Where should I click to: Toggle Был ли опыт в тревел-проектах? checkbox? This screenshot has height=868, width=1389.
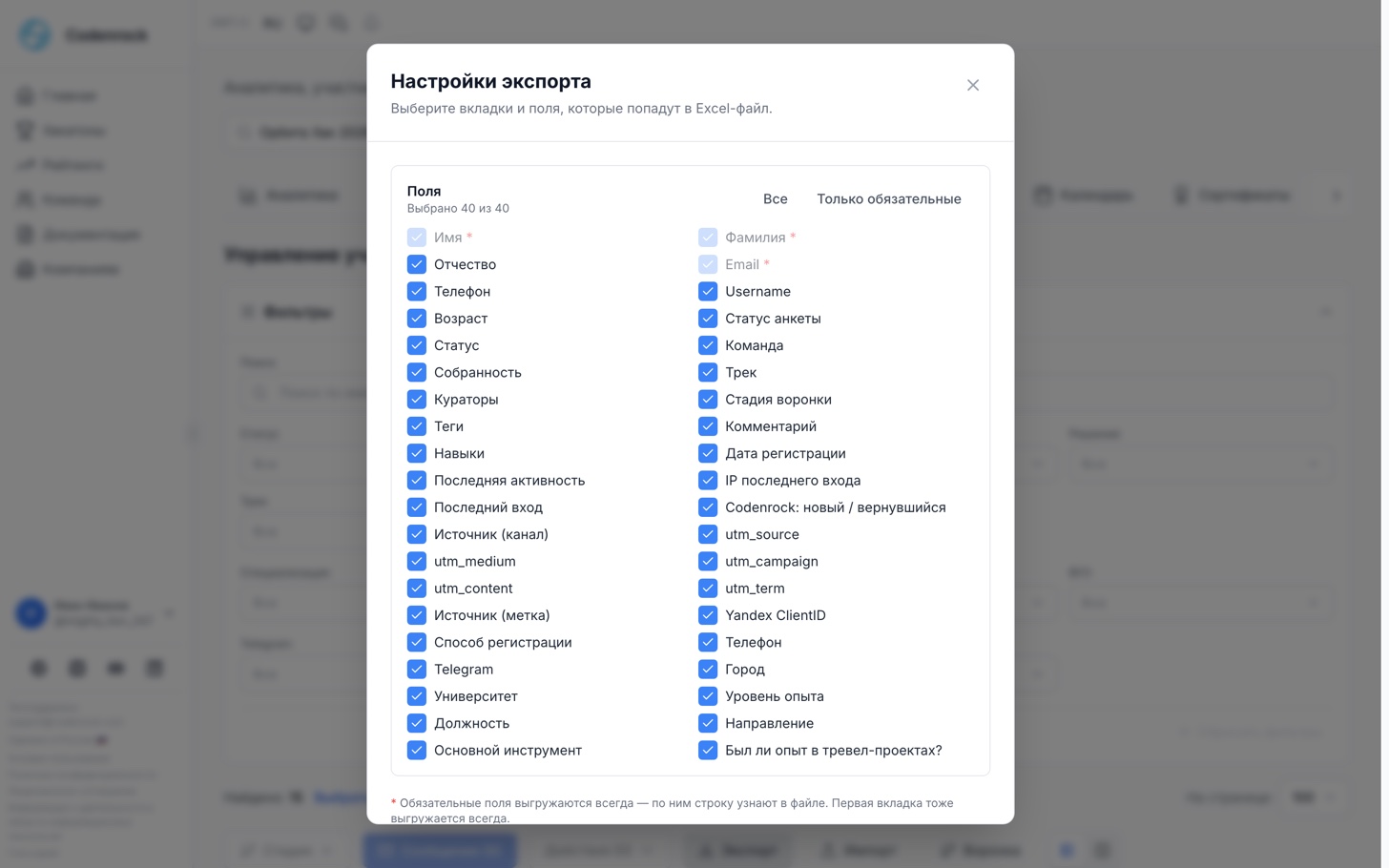point(708,751)
